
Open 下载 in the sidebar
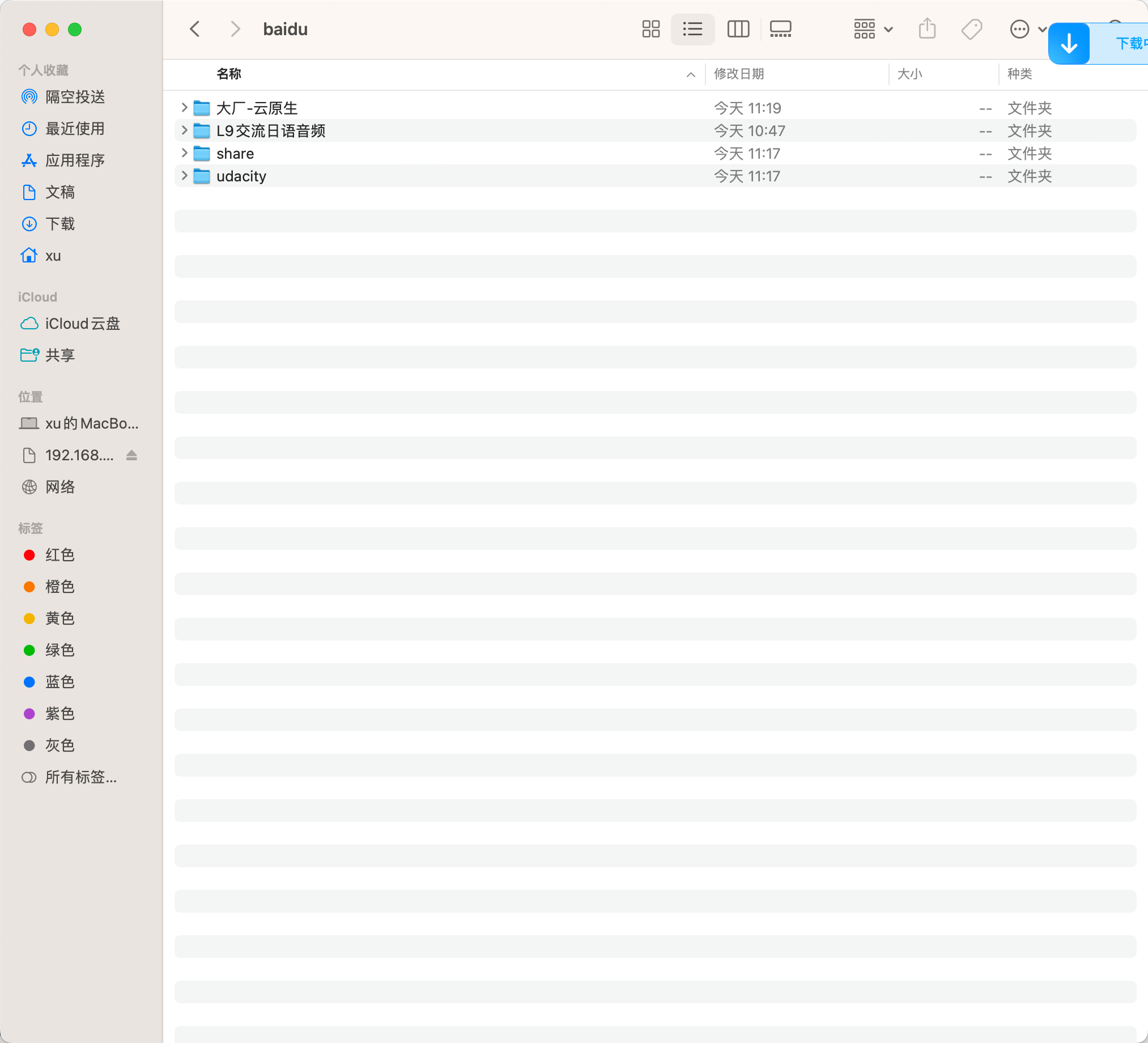[60, 224]
